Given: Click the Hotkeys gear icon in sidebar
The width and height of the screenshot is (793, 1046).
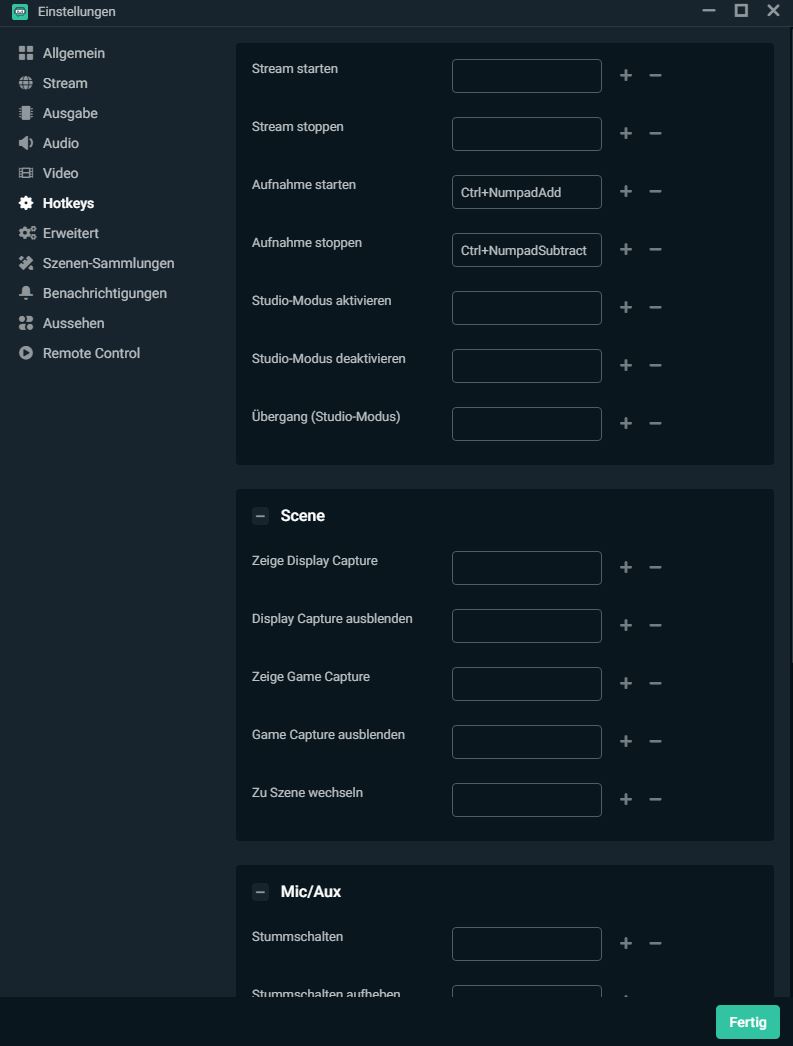Looking at the screenshot, I should (x=26, y=203).
